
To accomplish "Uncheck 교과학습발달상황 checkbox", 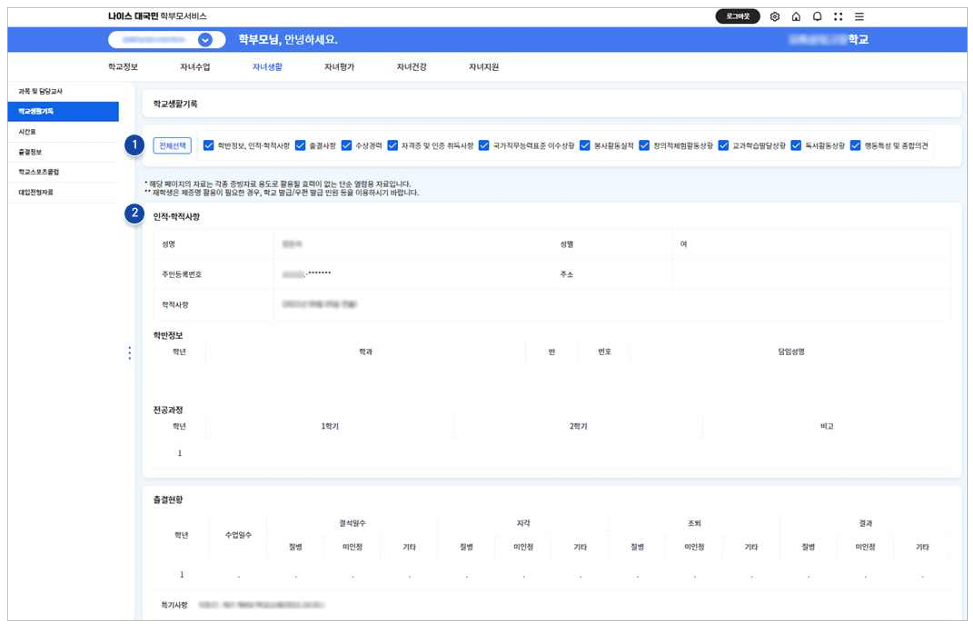I will pos(723,145).
